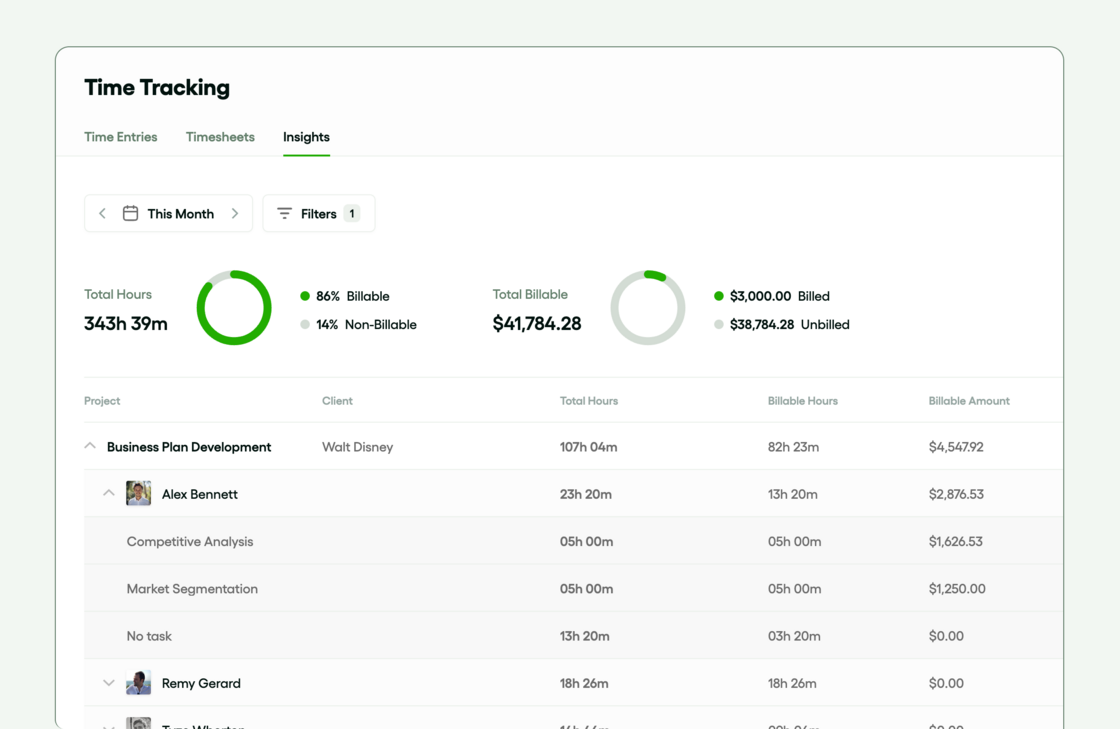This screenshot has width=1120, height=729.
Task: Open the Timesheets tab
Action: (220, 137)
